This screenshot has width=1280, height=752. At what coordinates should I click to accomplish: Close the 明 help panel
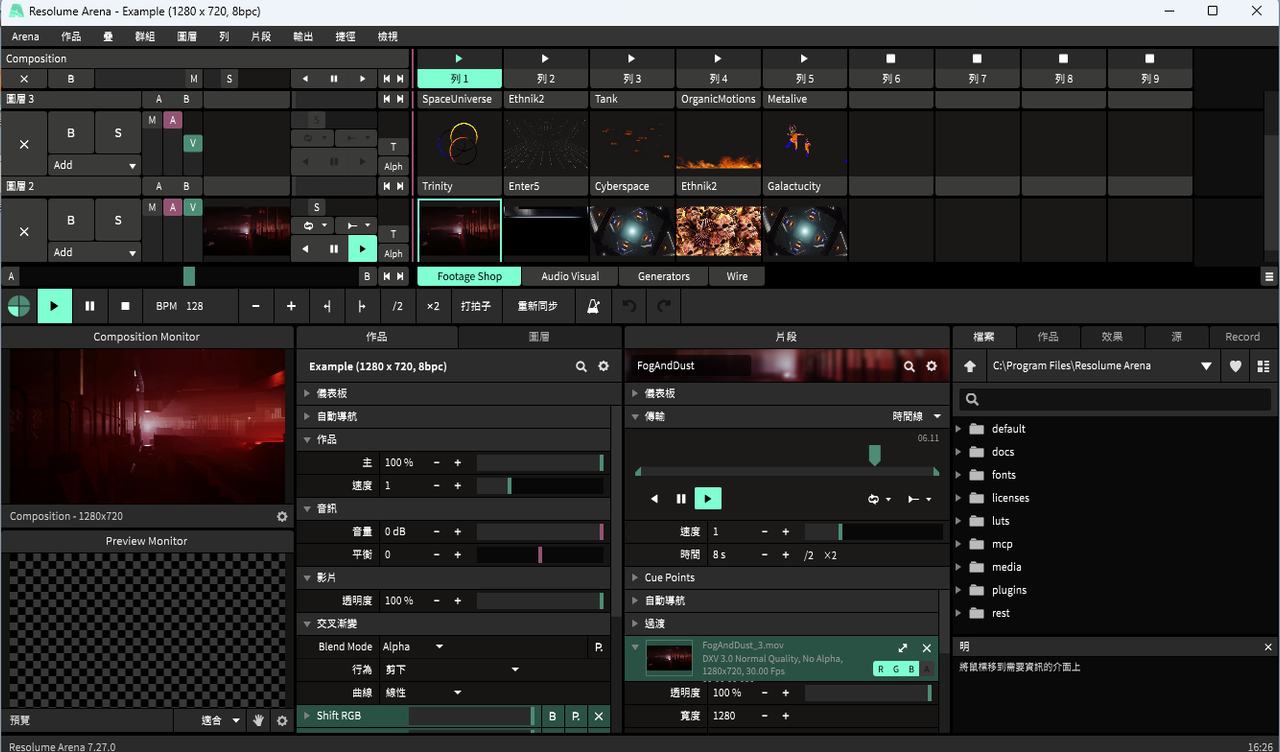[1268, 647]
